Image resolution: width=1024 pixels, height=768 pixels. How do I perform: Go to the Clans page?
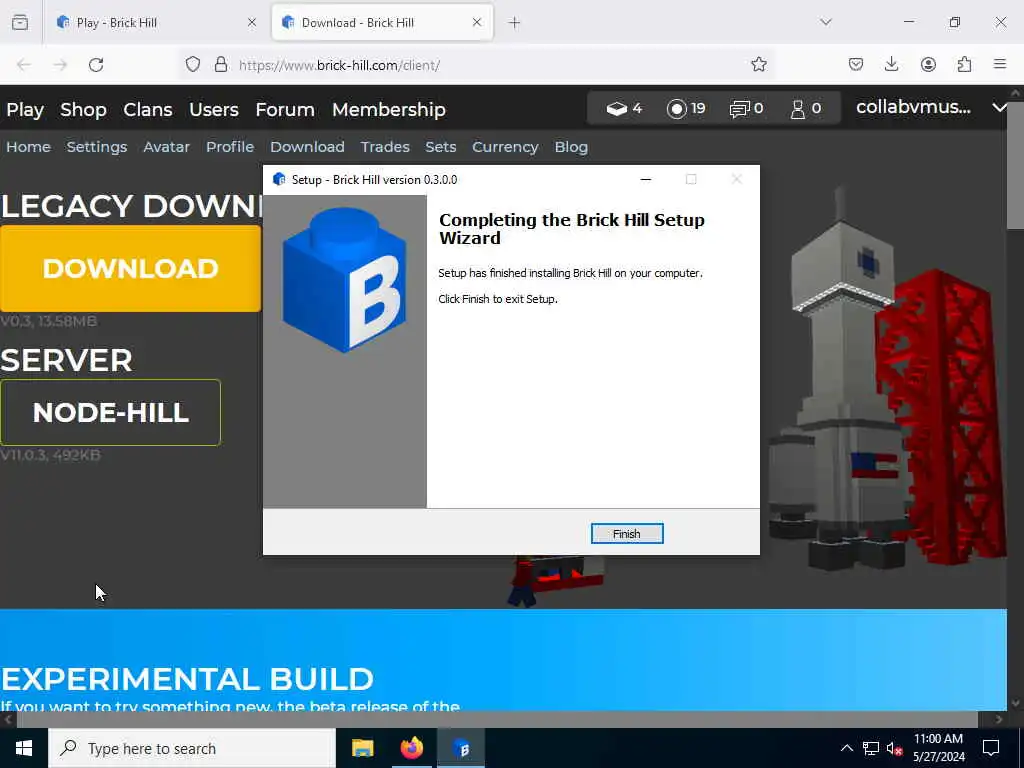[148, 109]
